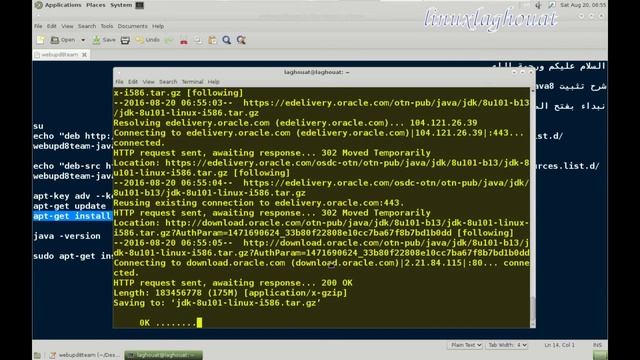The image size is (640, 360).
Task: Open the Edit menu of the text editor
Action: pyautogui.click(x=51, y=26)
